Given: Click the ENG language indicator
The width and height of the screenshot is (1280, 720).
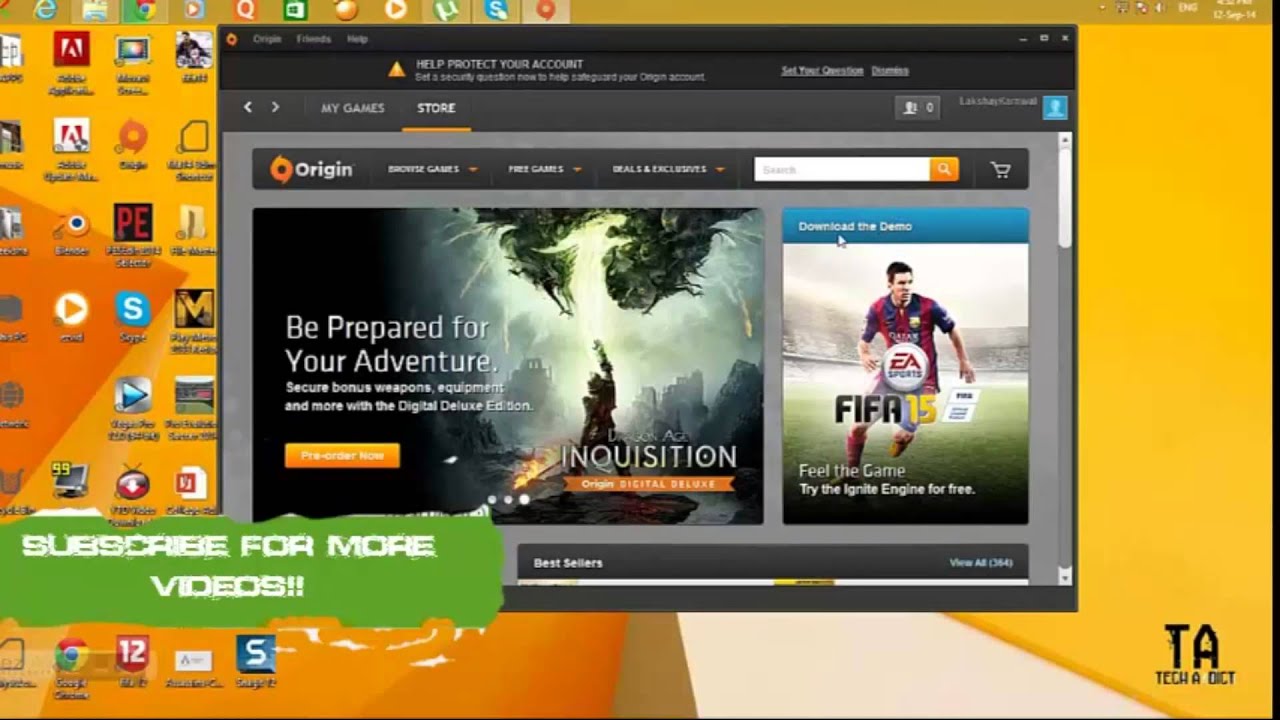Looking at the screenshot, I should point(1188,8).
